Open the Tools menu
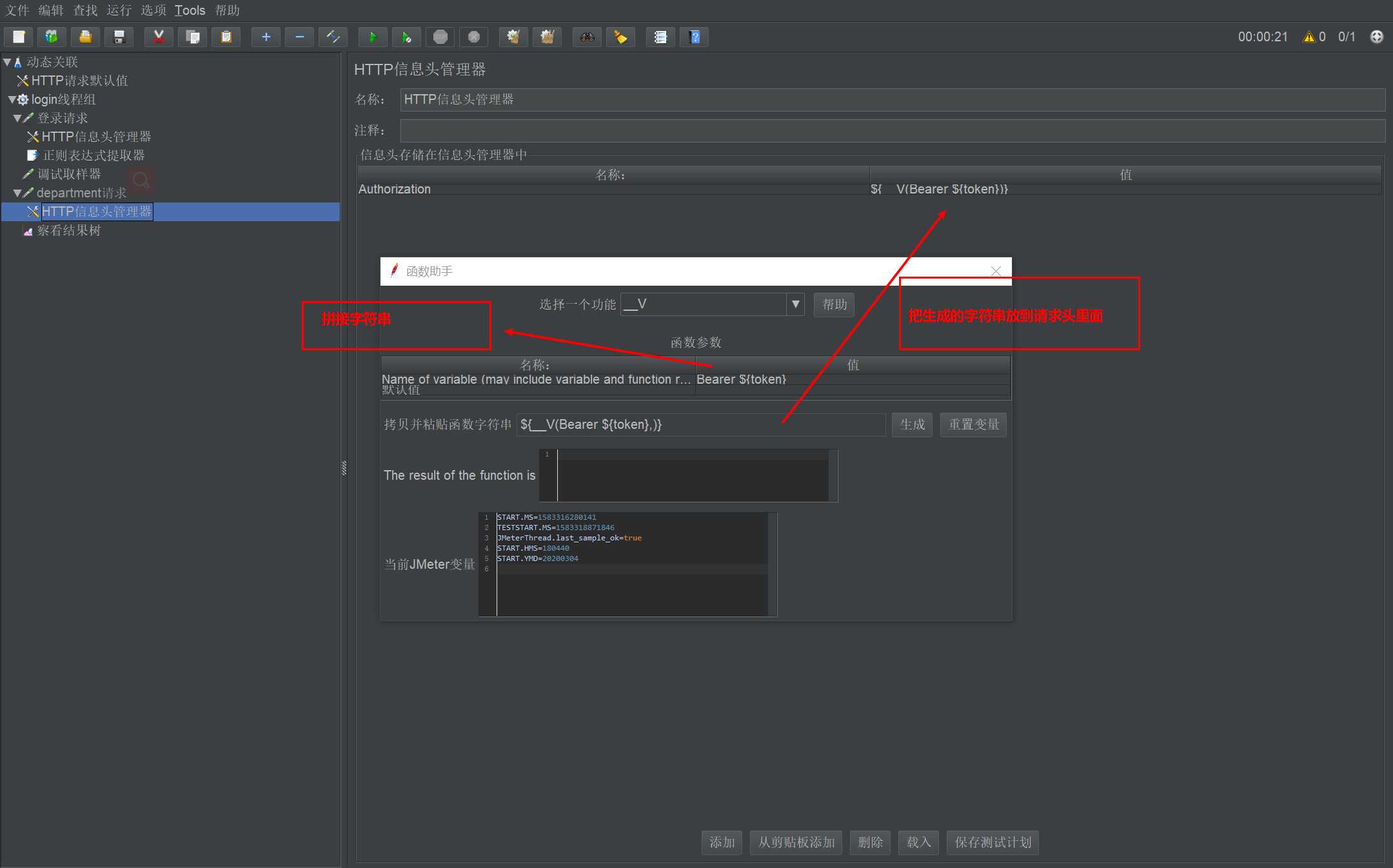This screenshot has height=868, width=1393. pyautogui.click(x=190, y=10)
